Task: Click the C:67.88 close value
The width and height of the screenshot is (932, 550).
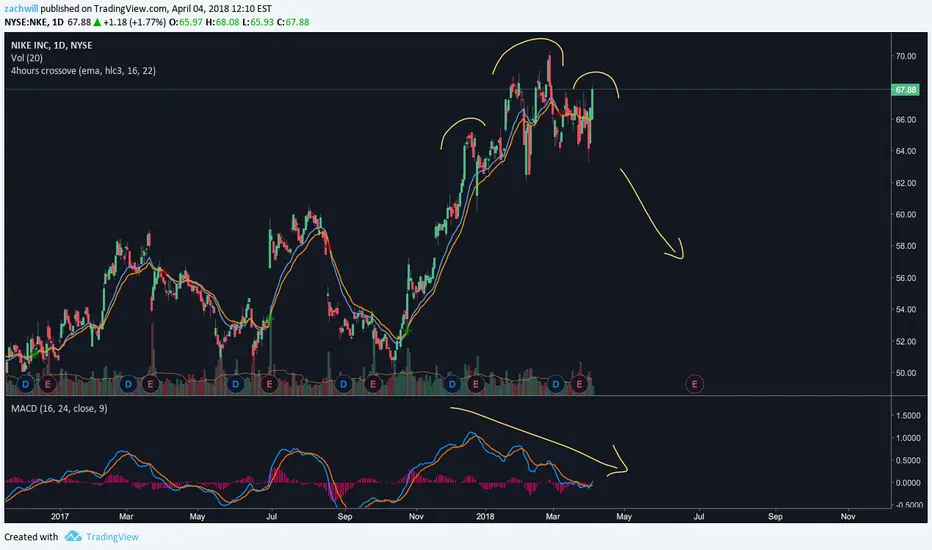Action: coord(293,22)
